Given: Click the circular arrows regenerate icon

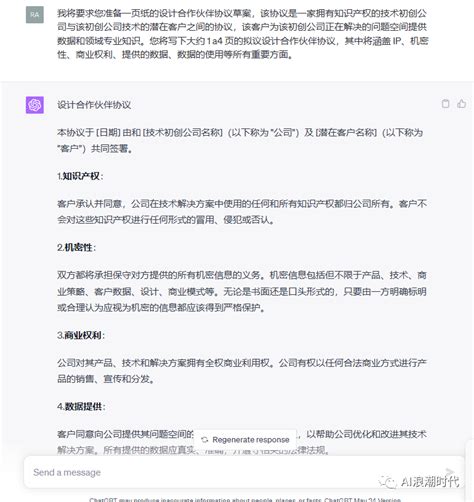Looking at the screenshot, I should click(205, 440).
